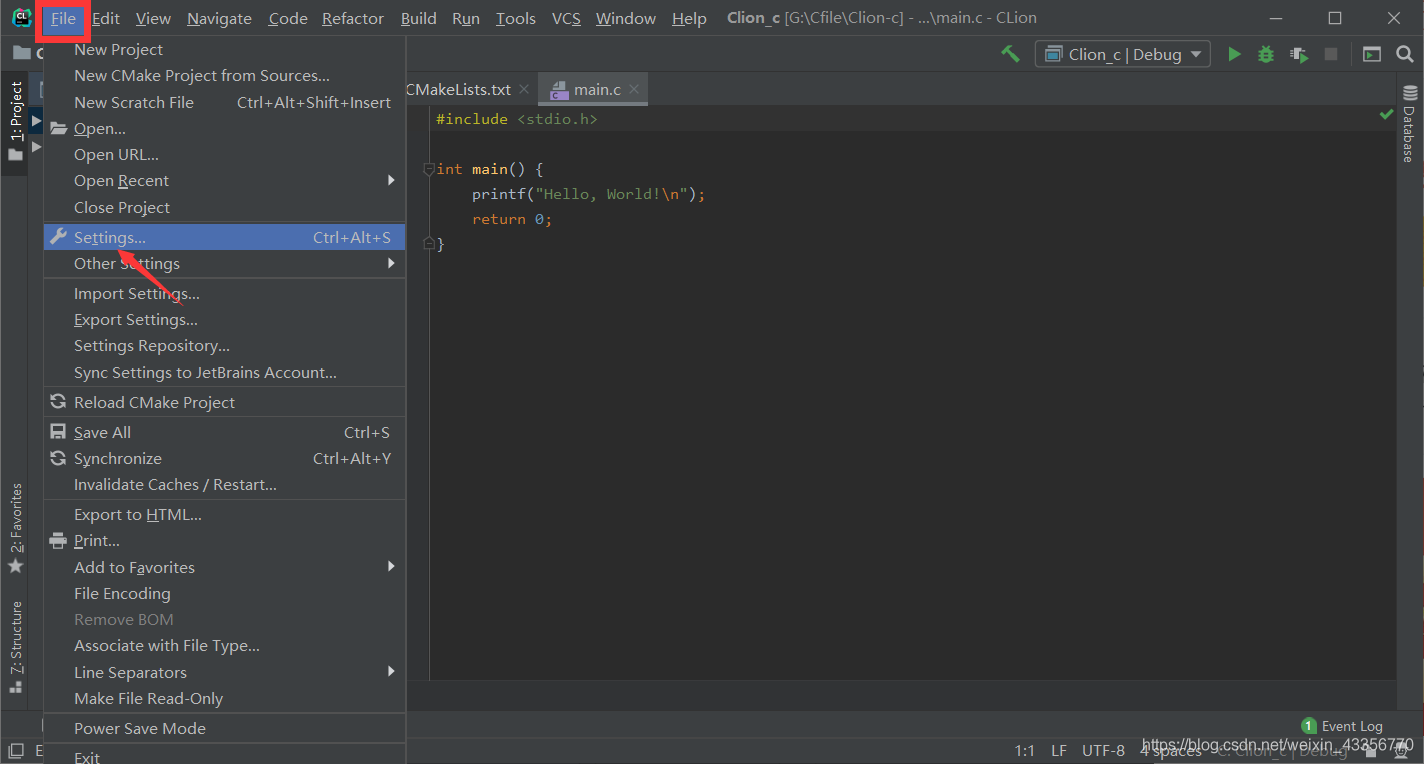Open the Database tool window
This screenshot has width=1424, height=764.
[1410, 123]
